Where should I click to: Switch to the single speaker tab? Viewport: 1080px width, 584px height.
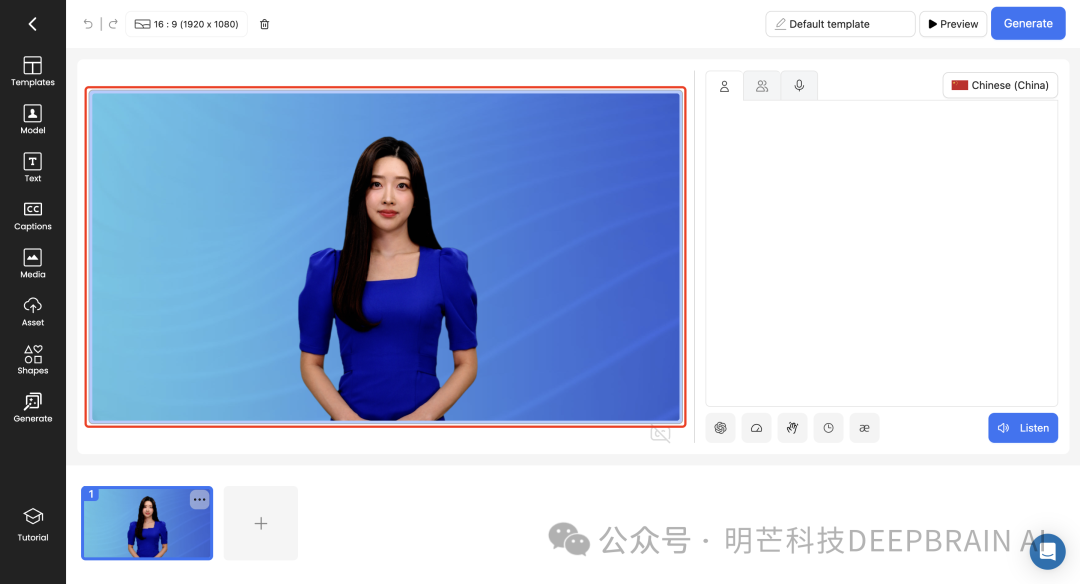(x=725, y=86)
